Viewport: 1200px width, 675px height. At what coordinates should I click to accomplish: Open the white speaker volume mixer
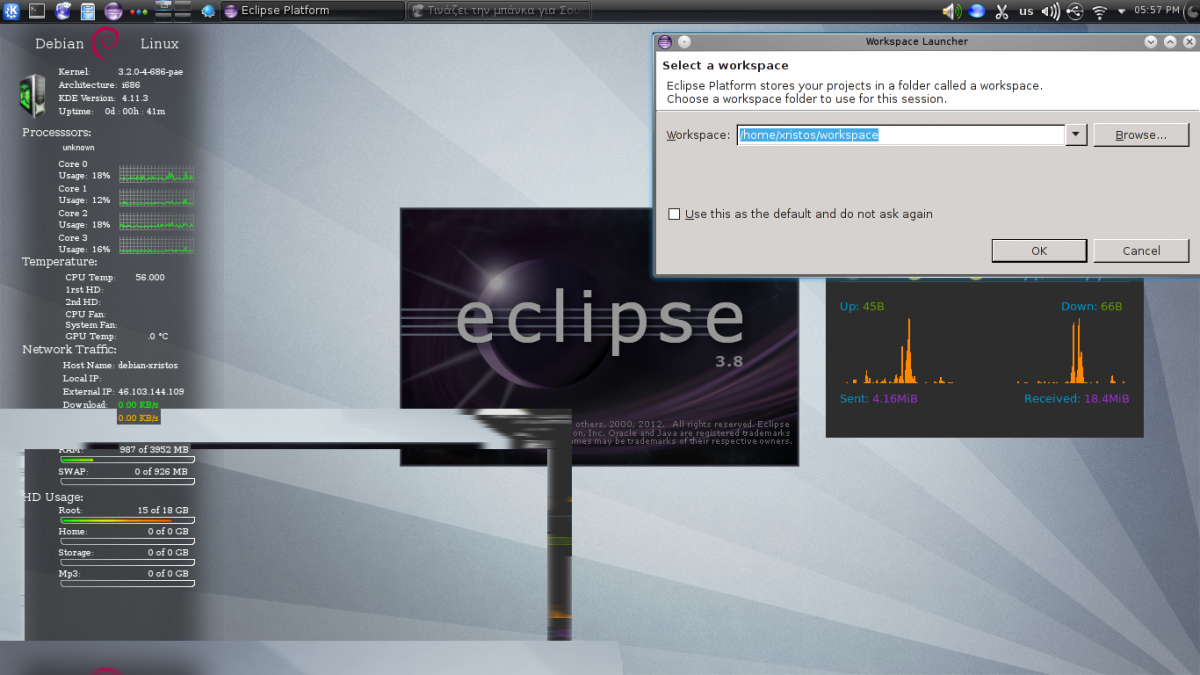(x=1050, y=11)
